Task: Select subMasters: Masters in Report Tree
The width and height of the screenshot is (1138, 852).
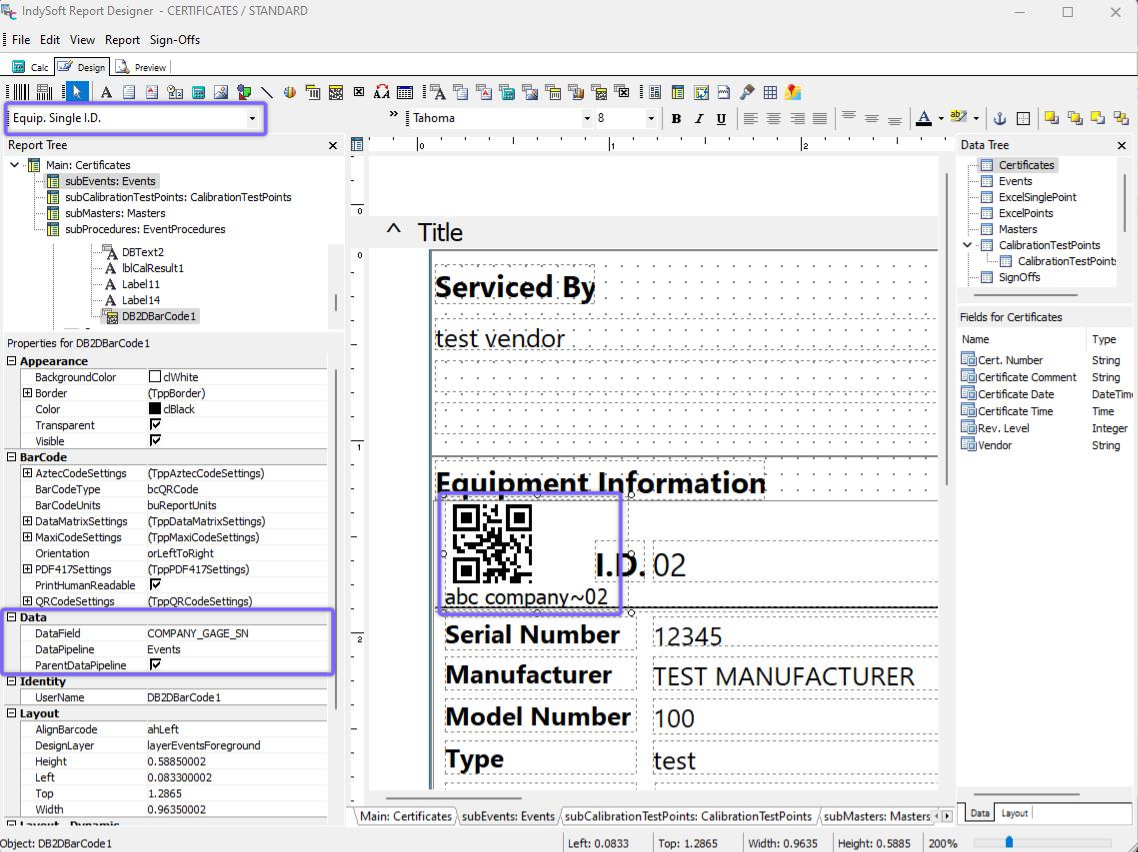Action: tap(115, 213)
